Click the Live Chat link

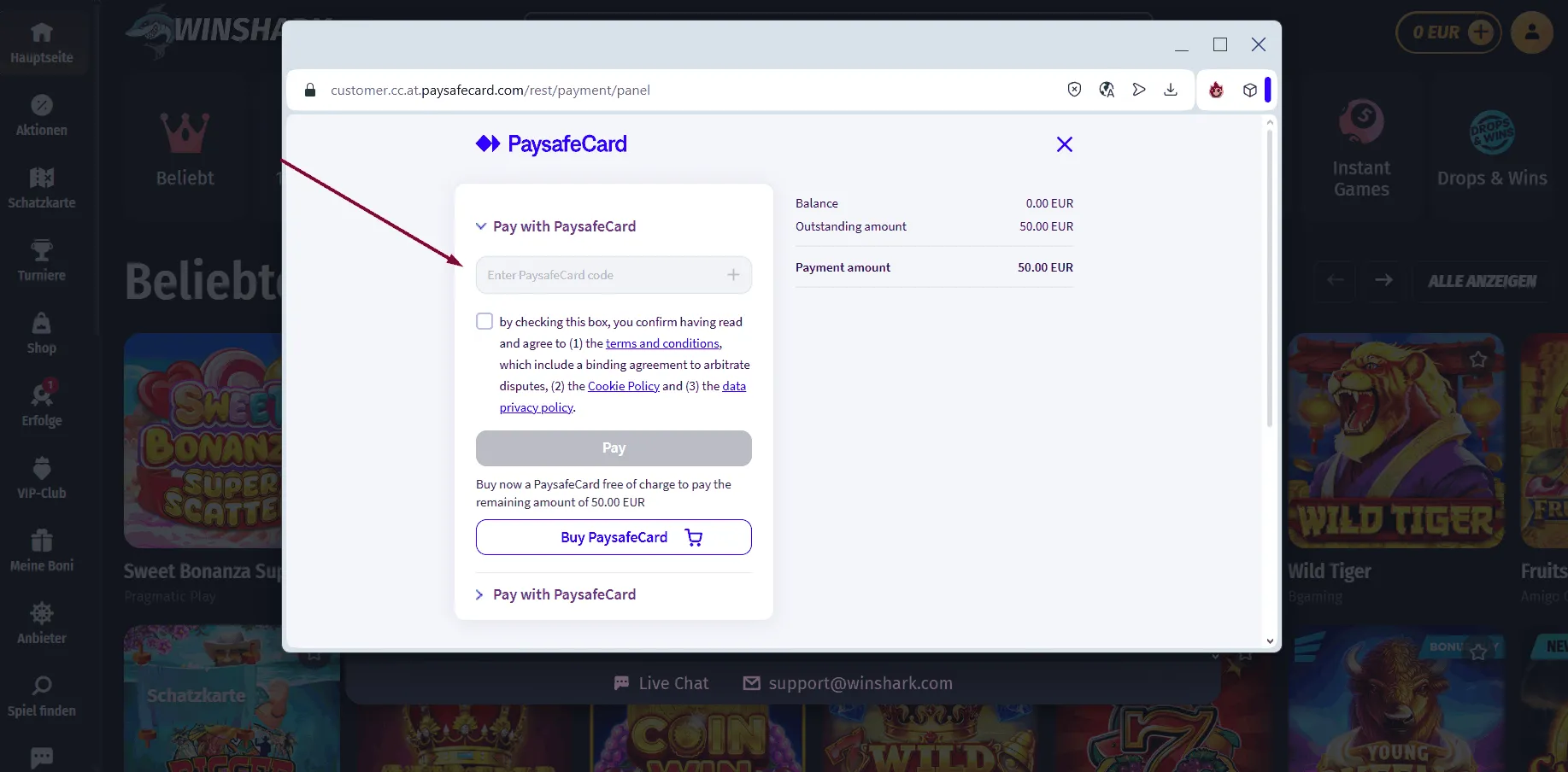point(661,683)
